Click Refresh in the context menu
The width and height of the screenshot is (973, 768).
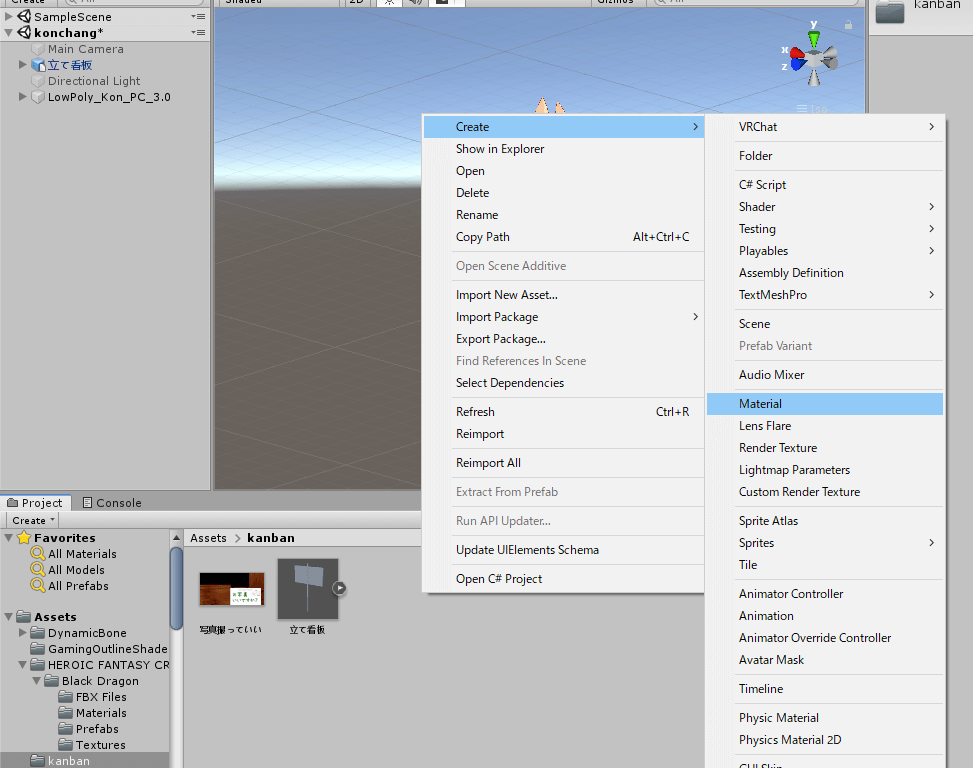[x=475, y=411]
